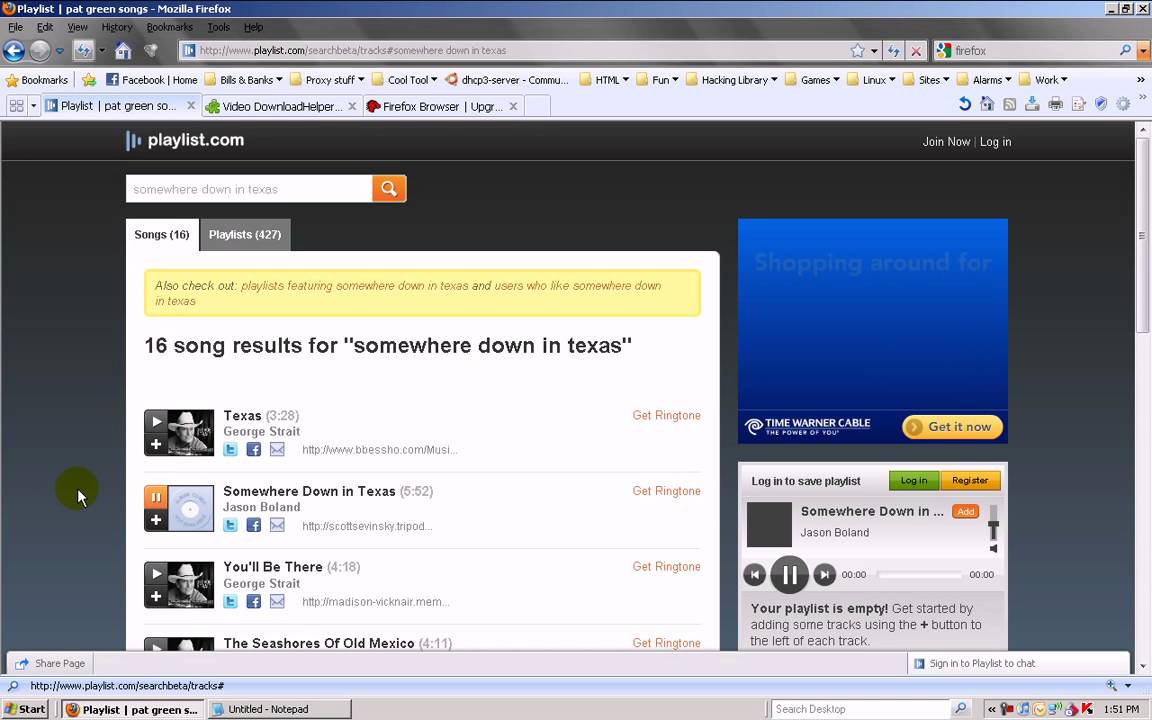The height and width of the screenshot is (720, 1152).
Task: Click Add button for current track
Action: [x=965, y=511]
